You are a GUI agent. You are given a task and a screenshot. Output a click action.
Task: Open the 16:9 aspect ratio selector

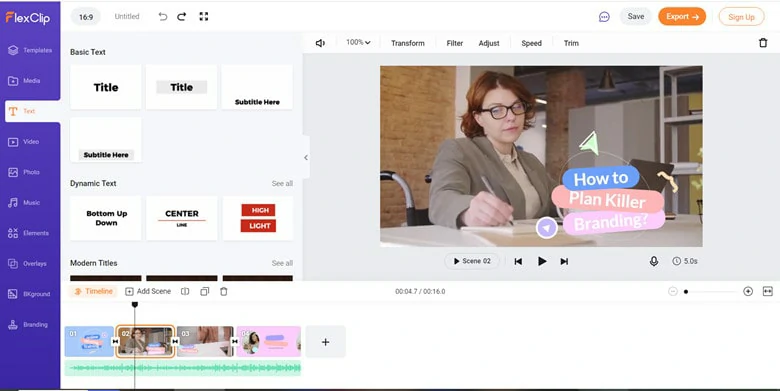coord(86,17)
